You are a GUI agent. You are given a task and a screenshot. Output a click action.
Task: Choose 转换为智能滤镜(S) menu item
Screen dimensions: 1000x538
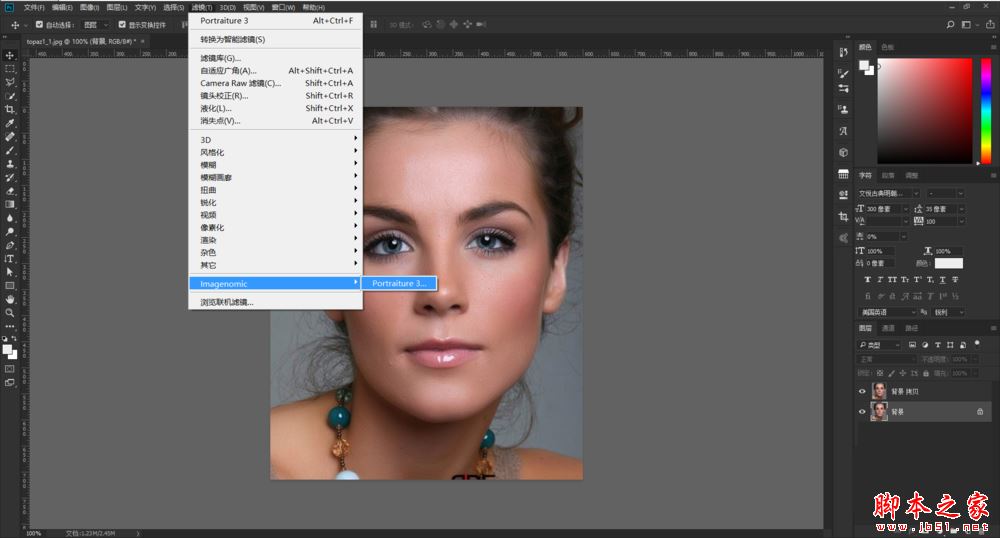[276, 40]
